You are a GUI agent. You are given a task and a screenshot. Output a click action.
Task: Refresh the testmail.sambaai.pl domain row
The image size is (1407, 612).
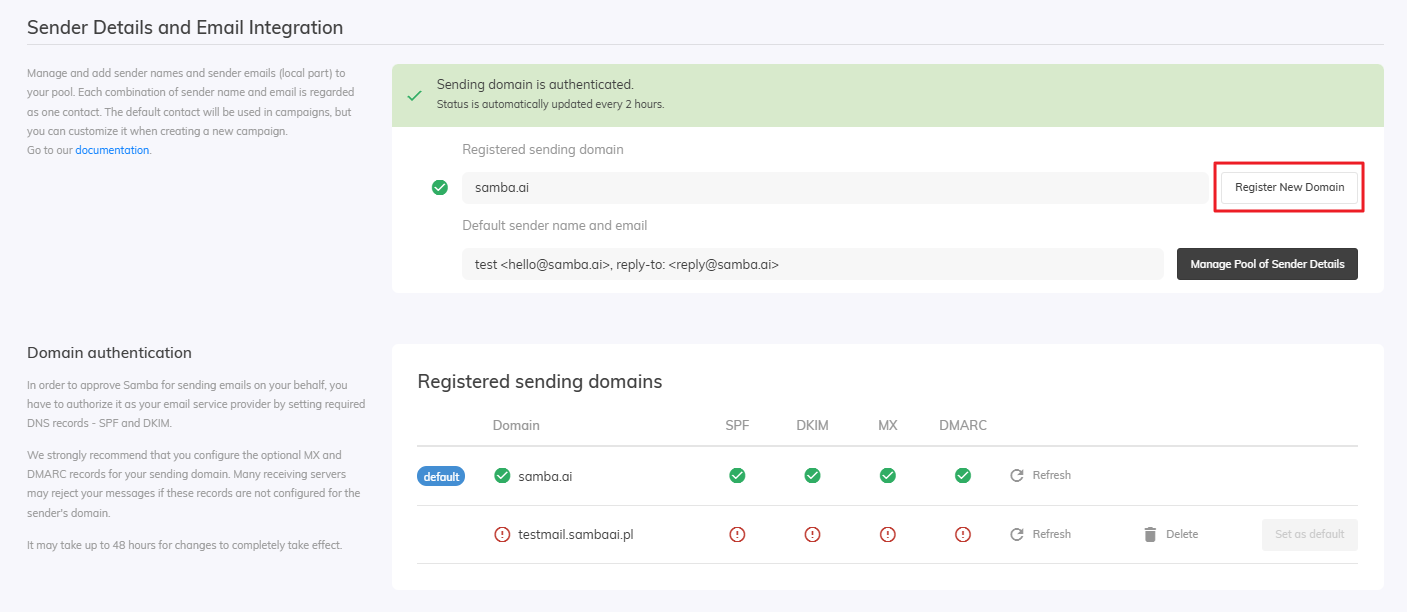(1040, 534)
